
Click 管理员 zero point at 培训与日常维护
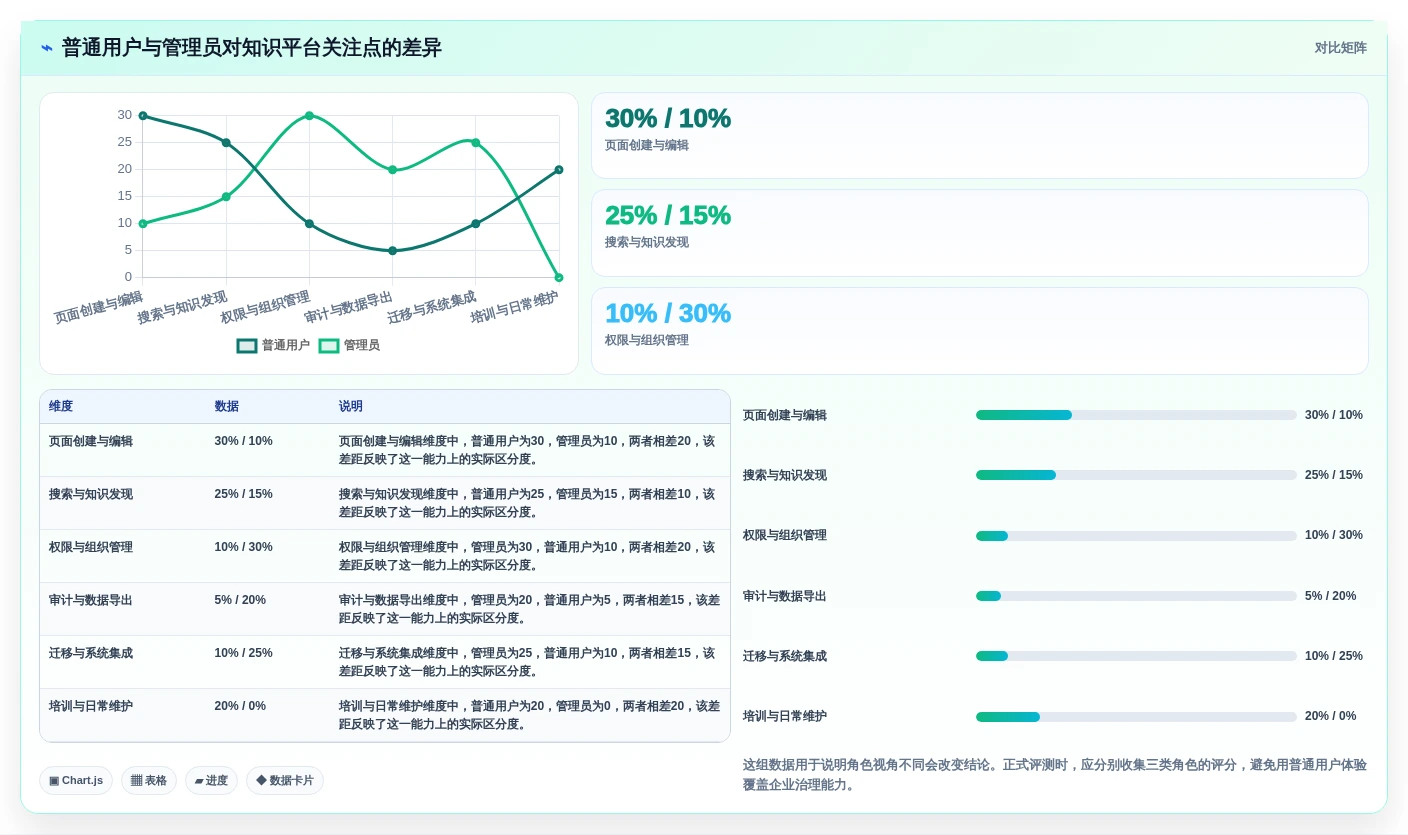tap(559, 277)
